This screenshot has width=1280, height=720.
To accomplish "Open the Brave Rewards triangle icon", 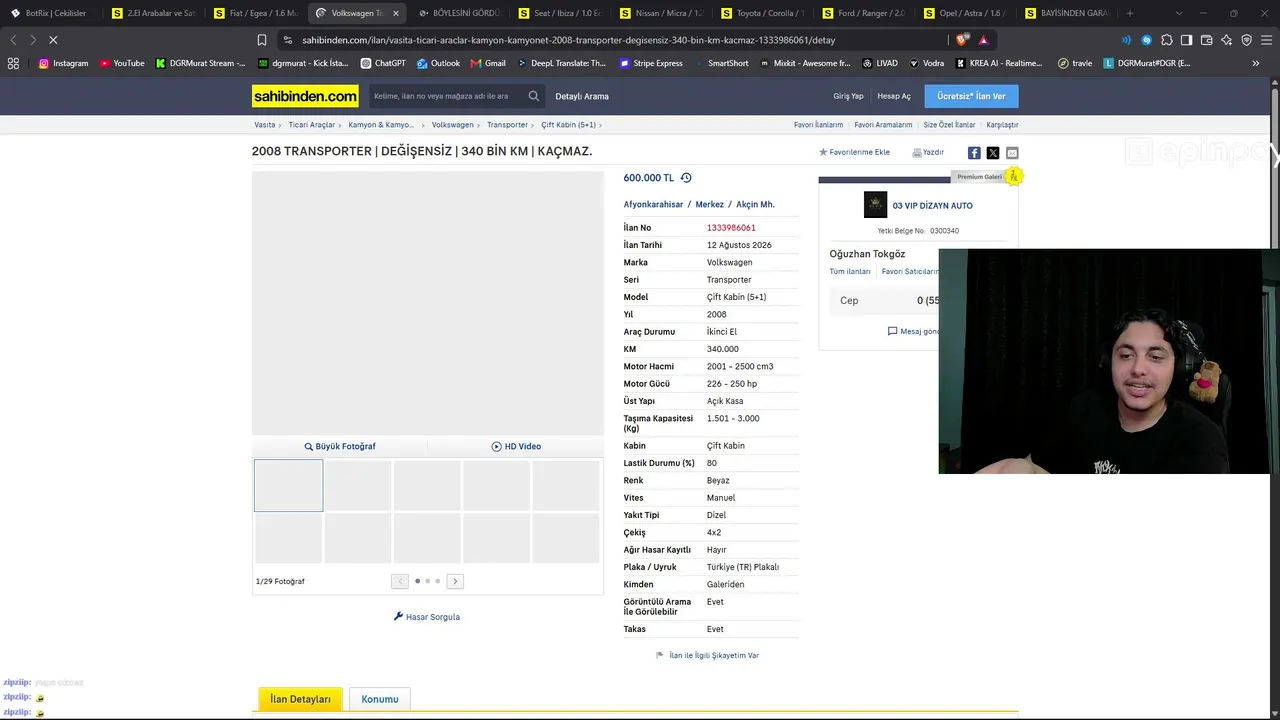I will (984, 40).
